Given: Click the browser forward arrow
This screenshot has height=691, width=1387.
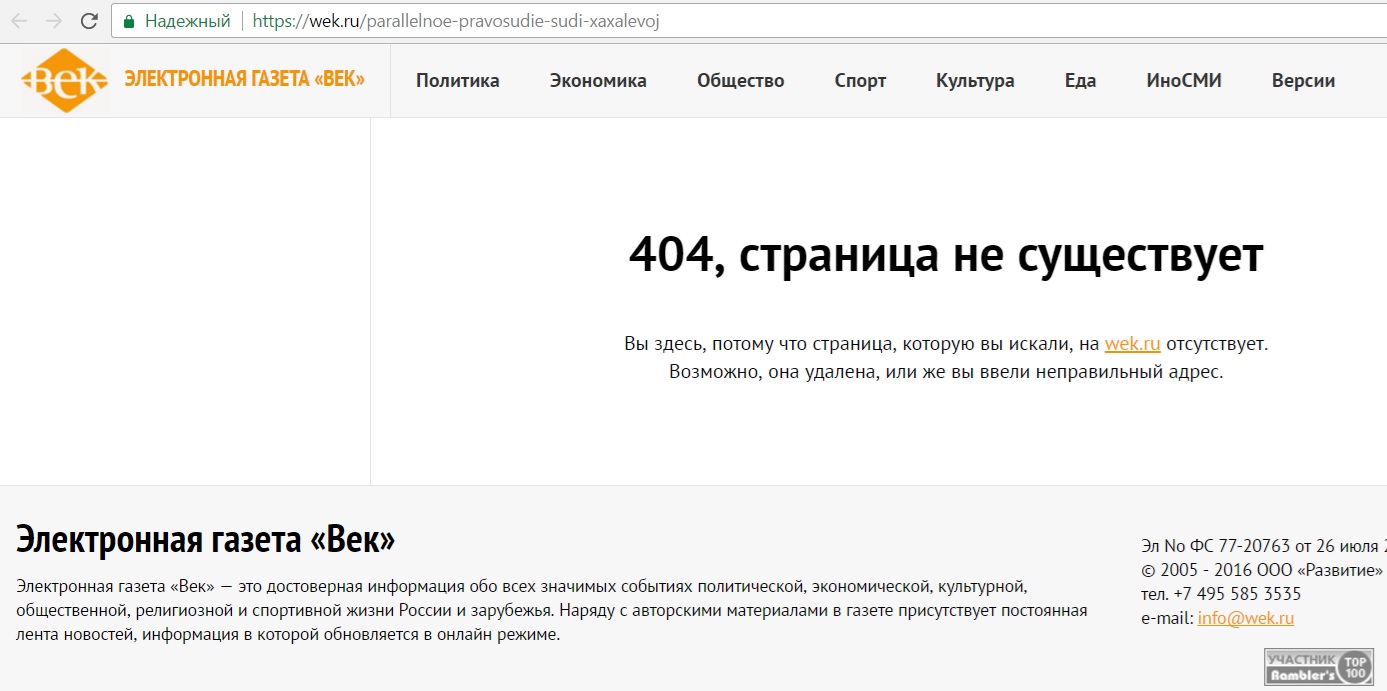Looking at the screenshot, I should pyautogui.click(x=54, y=21).
